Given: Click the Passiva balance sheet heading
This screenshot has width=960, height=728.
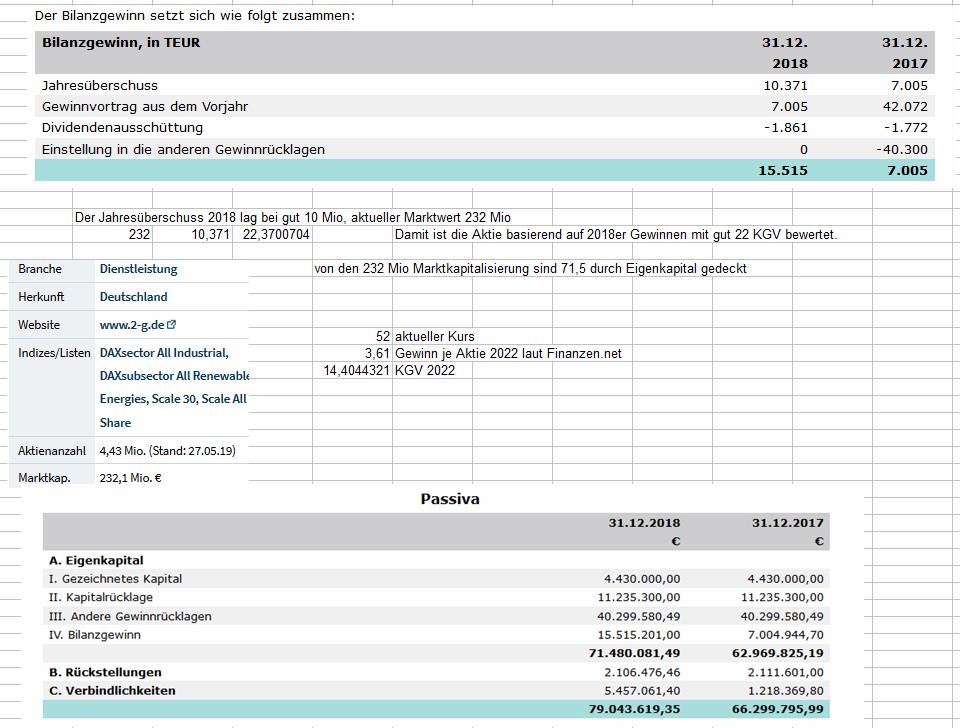Looking at the screenshot, I should click(x=450, y=499).
